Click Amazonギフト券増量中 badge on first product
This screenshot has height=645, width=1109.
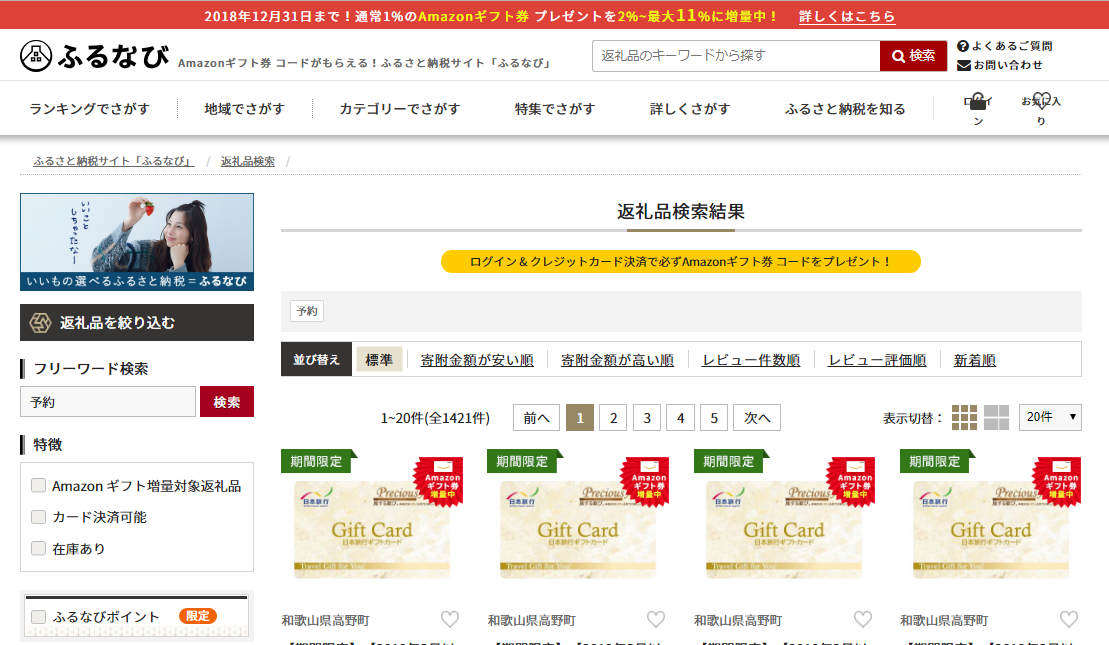click(x=441, y=482)
